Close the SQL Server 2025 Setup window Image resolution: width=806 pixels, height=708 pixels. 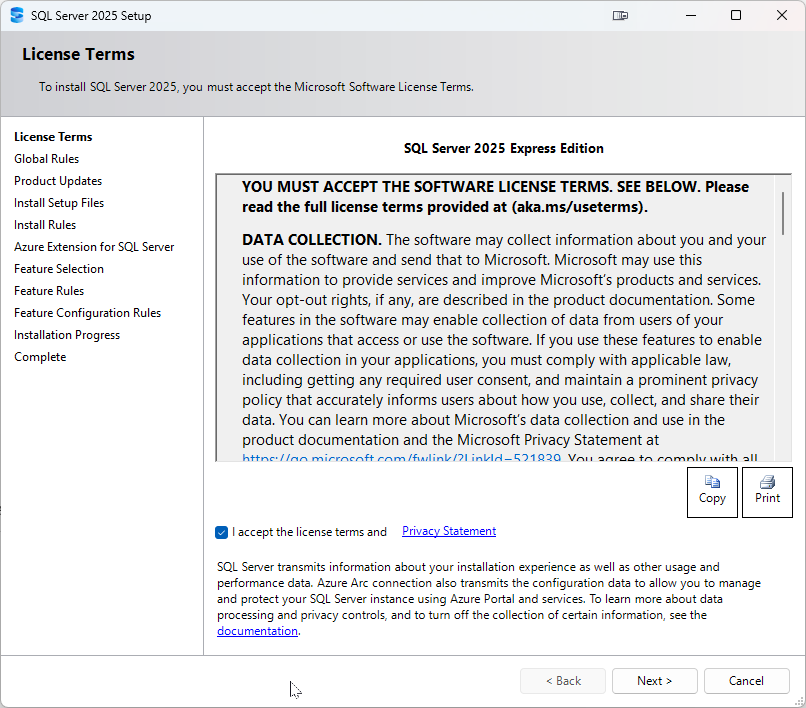pos(781,15)
